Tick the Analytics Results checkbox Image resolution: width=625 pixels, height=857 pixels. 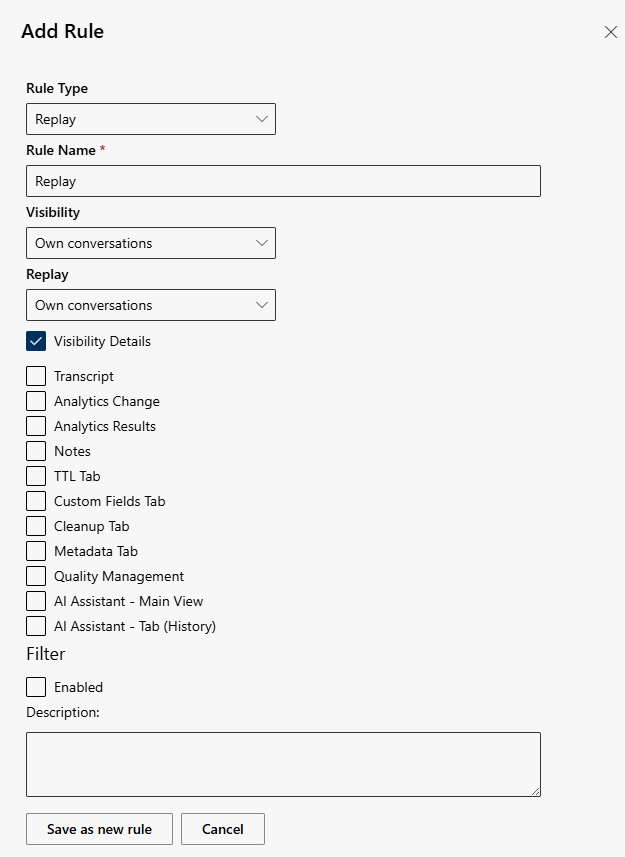point(36,426)
